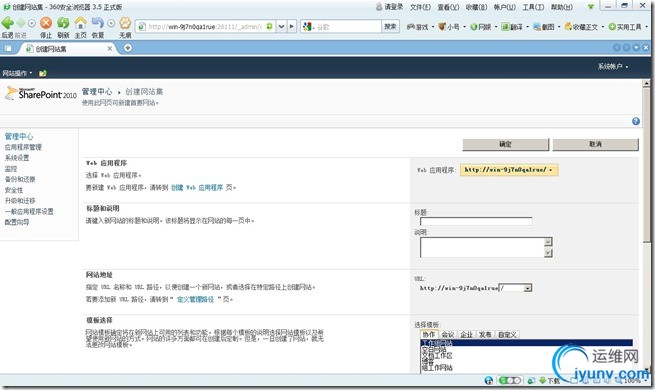Expand the address bar history dropdown
Viewport: 655px width, 390px height.
pyautogui.click(x=282, y=27)
